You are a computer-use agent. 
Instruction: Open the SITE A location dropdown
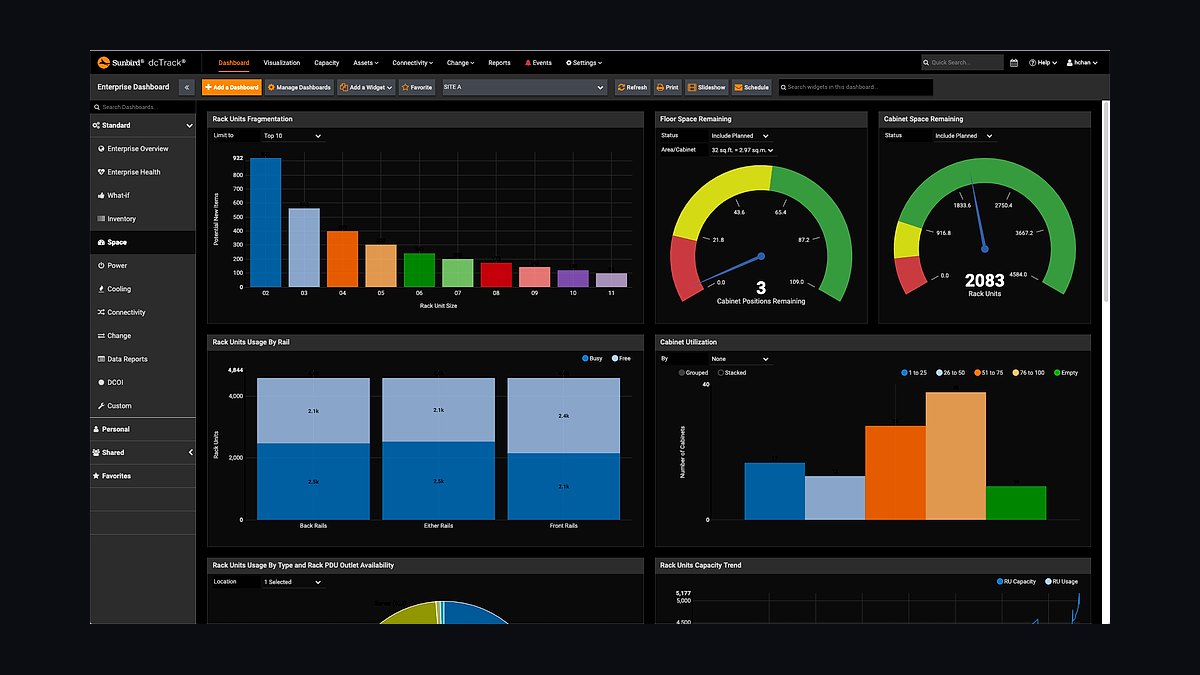coord(523,87)
